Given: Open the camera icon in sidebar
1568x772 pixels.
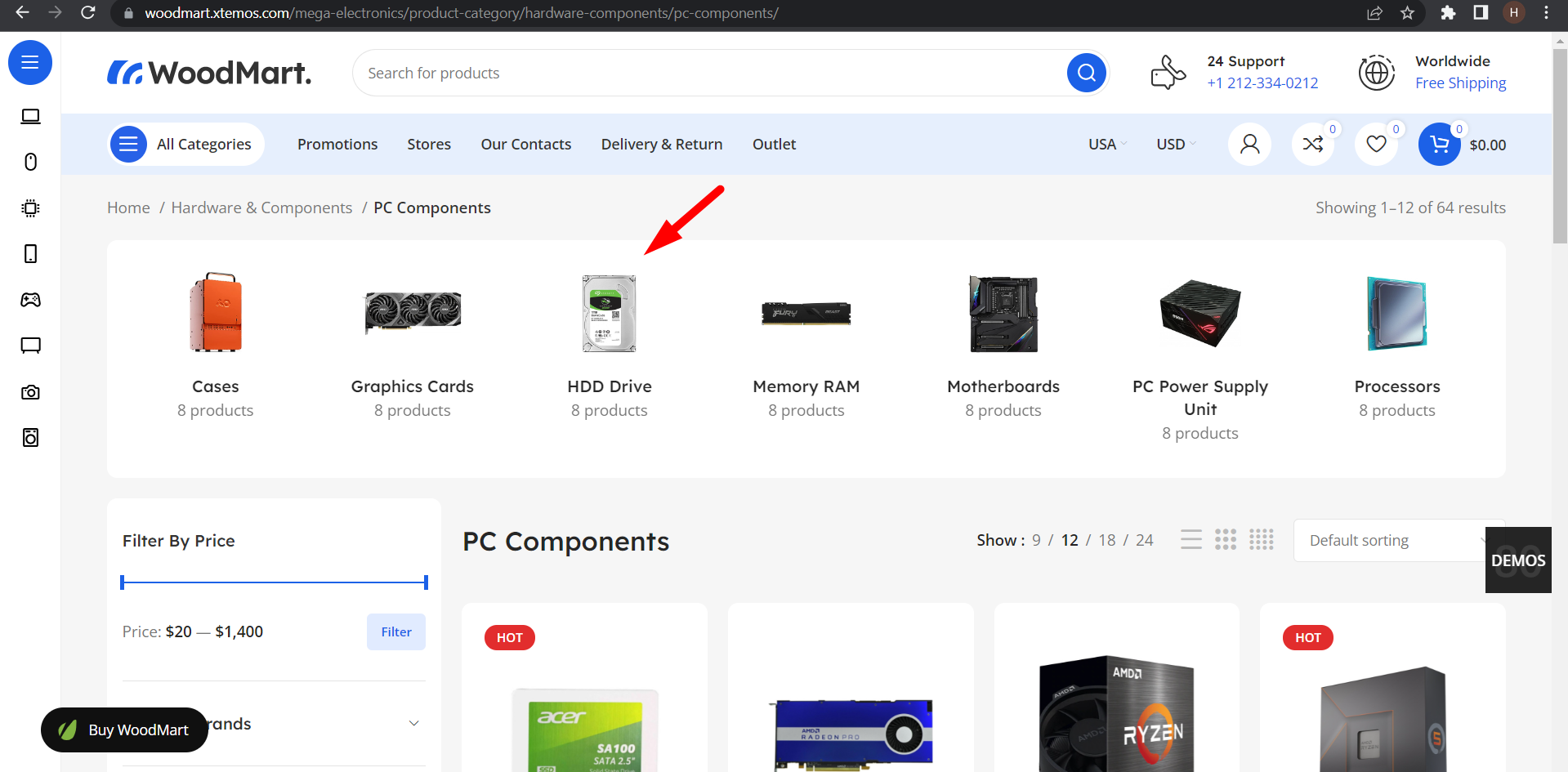Looking at the screenshot, I should click(x=30, y=392).
